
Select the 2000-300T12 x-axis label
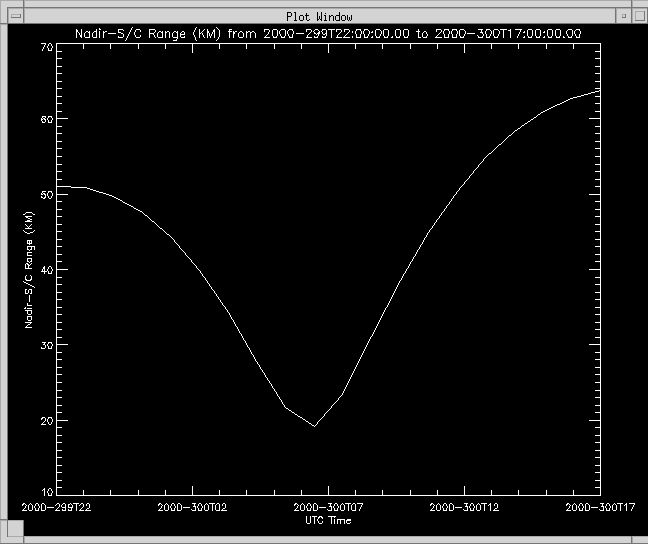pyautogui.click(x=465, y=508)
